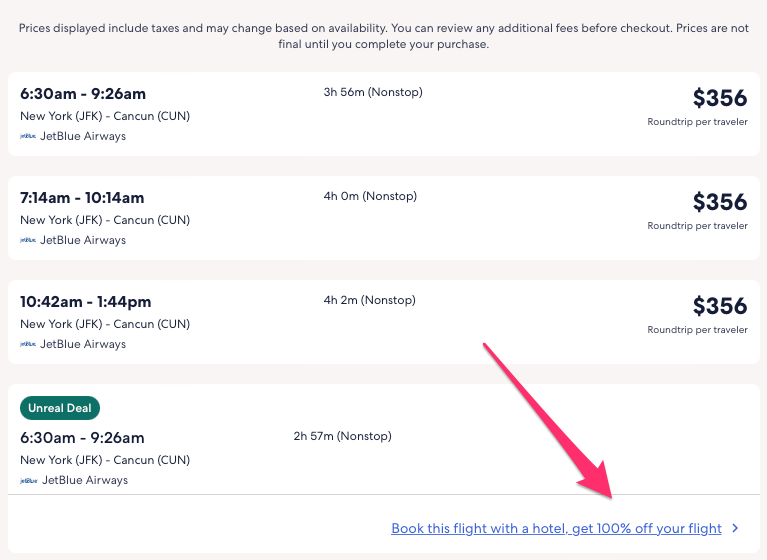This screenshot has width=767, height=560.
Task: Click the $356 price on the 4h 0m flight
Action: (x=719, y=202)
